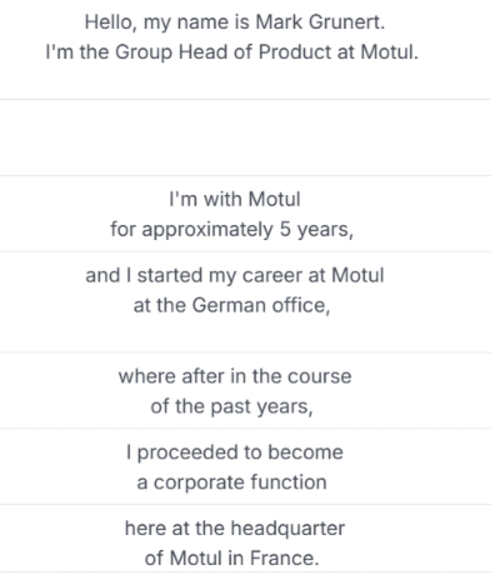Click the "of the past years," line
The width and height of the screenshot is (491, 575).
[232, 407]
